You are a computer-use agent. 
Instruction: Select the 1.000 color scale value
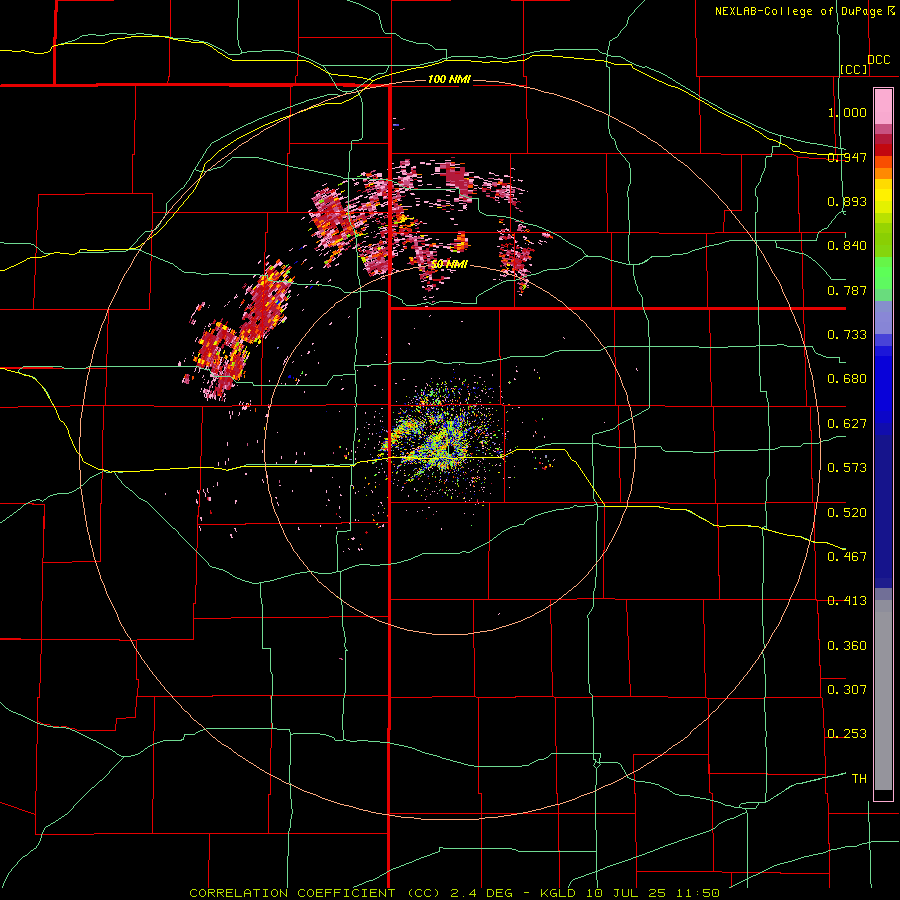847,112
